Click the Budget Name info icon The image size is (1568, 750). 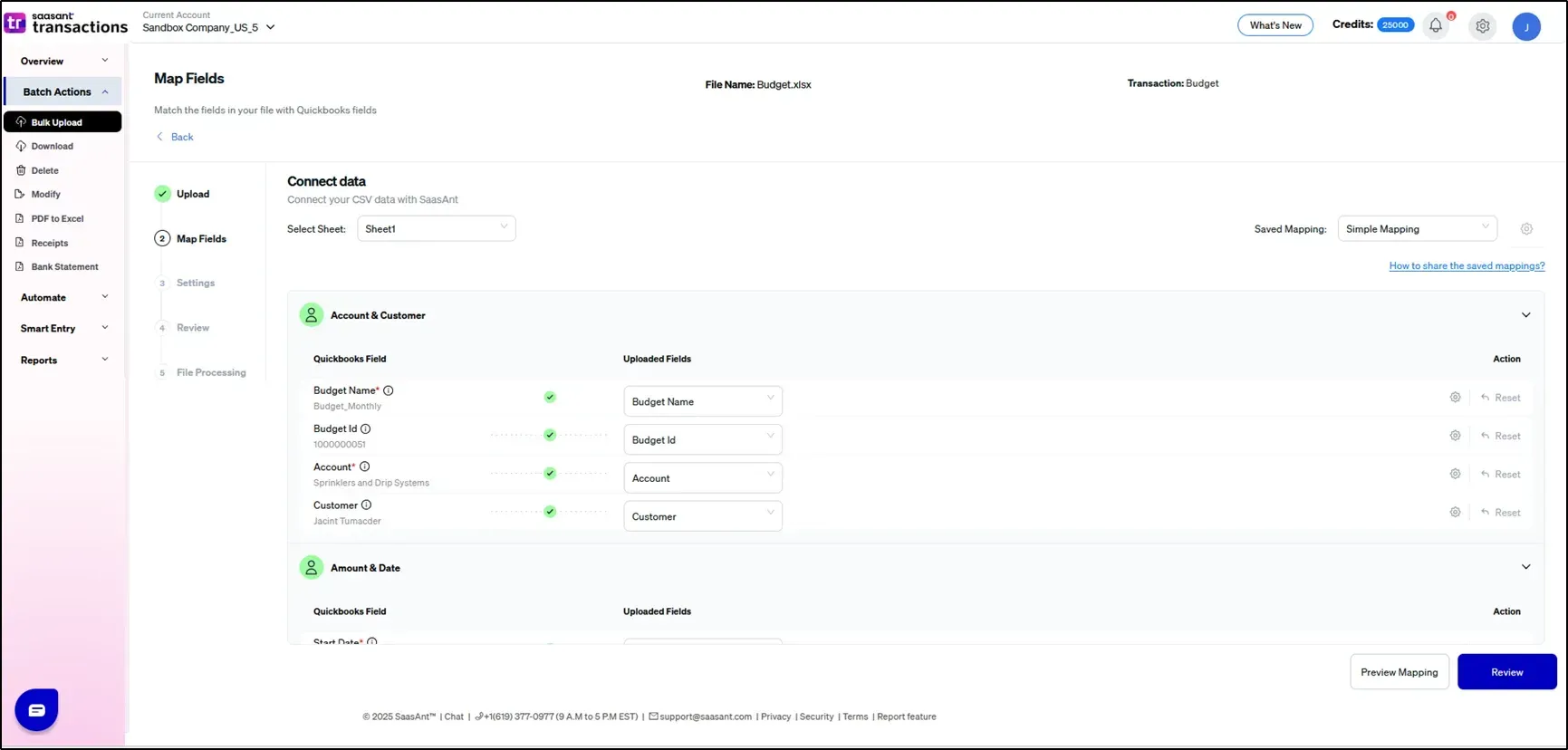tap(389, 390)
